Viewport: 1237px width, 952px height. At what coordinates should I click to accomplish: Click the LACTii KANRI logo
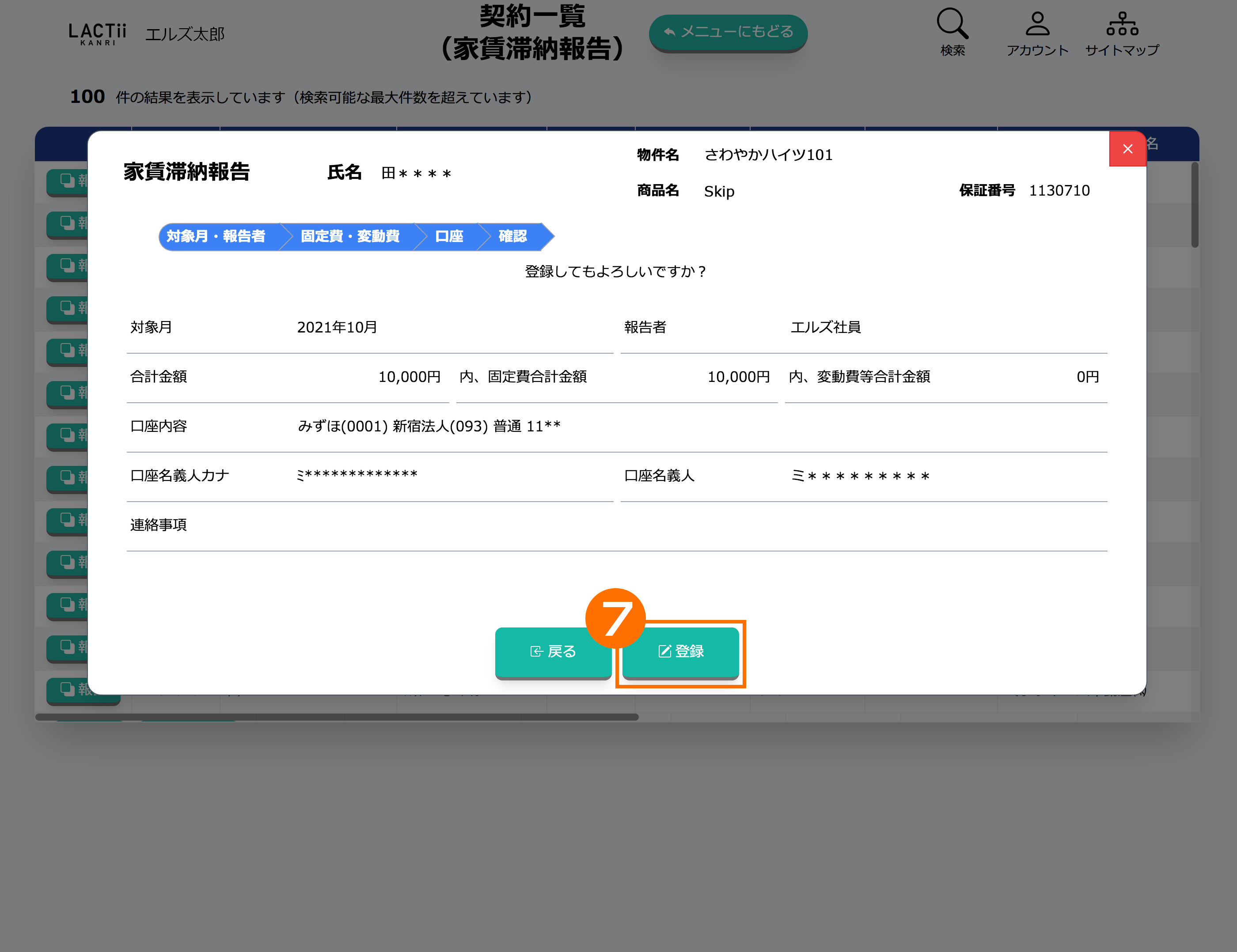pyautogui.click(x=98, y=34)
